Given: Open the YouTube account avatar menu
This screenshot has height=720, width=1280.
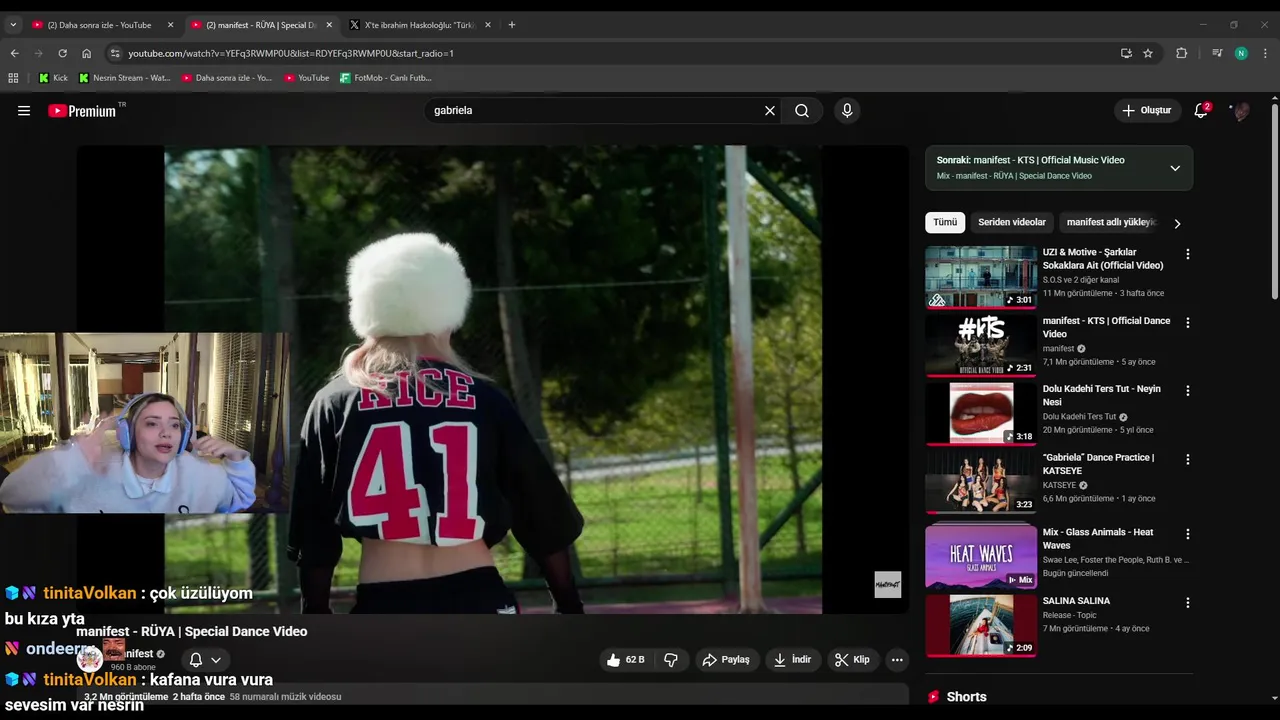Looking at the screenshot, I should coord(1240,111).
